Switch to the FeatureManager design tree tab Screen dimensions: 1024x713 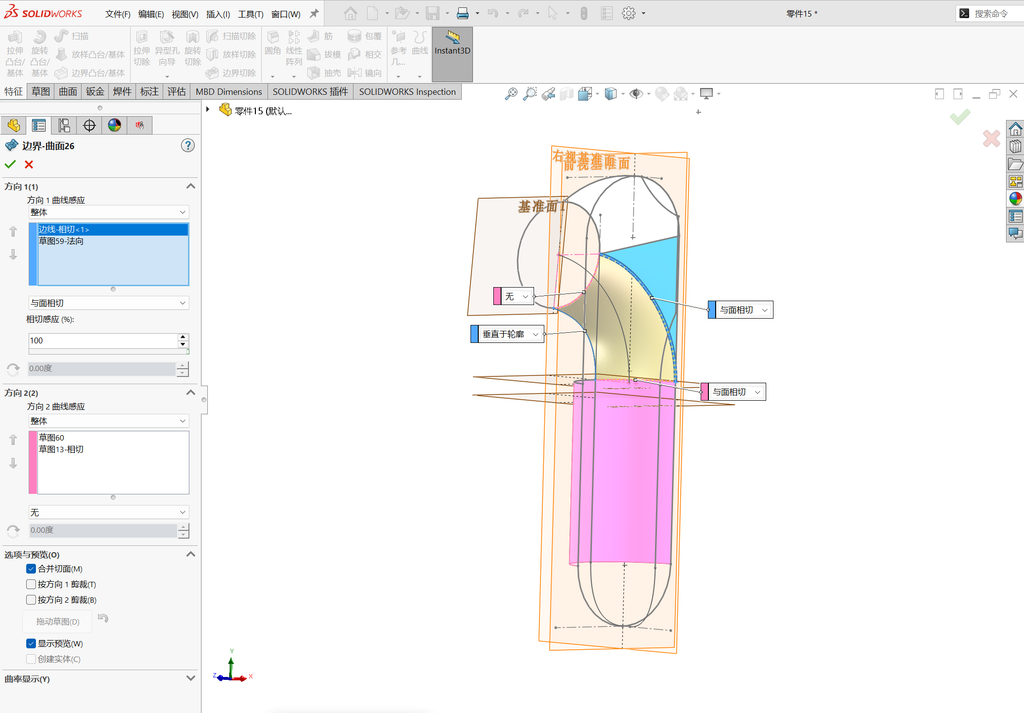[14, 125]
